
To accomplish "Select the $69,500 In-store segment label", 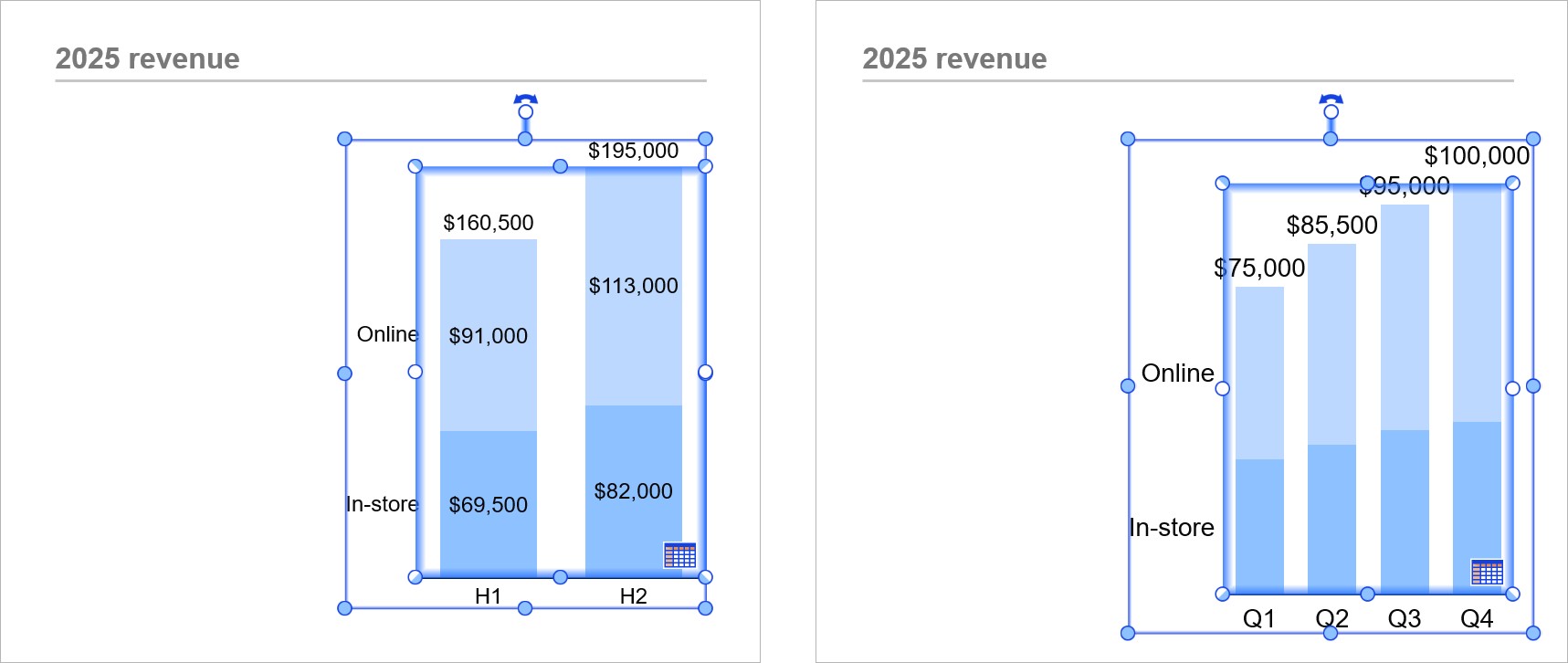I will 488,505.
